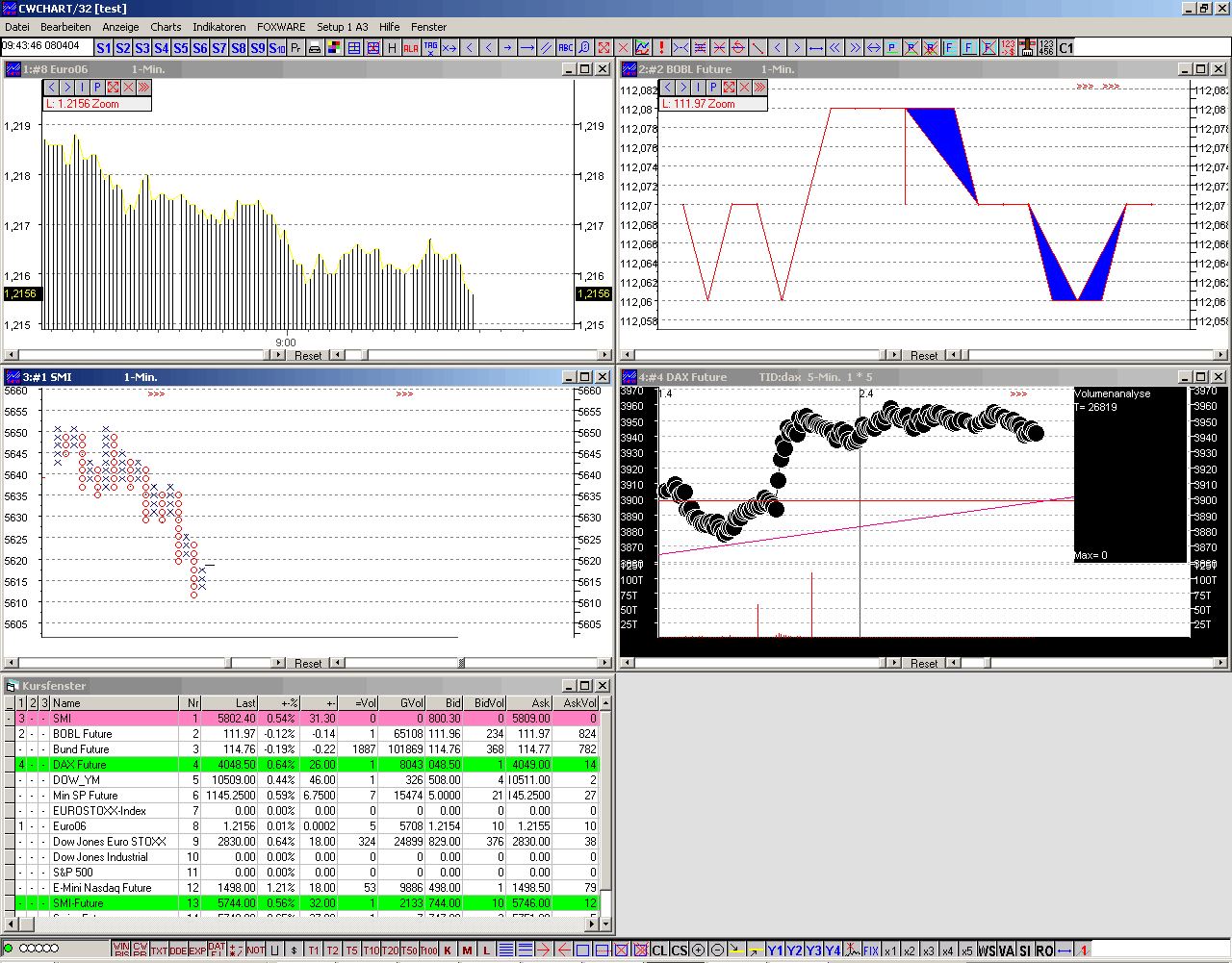This screenshot has height=963, width=1232.
Task: Open the Indikatoren menu
Action: pyautogui.click(x=218, y=27)
